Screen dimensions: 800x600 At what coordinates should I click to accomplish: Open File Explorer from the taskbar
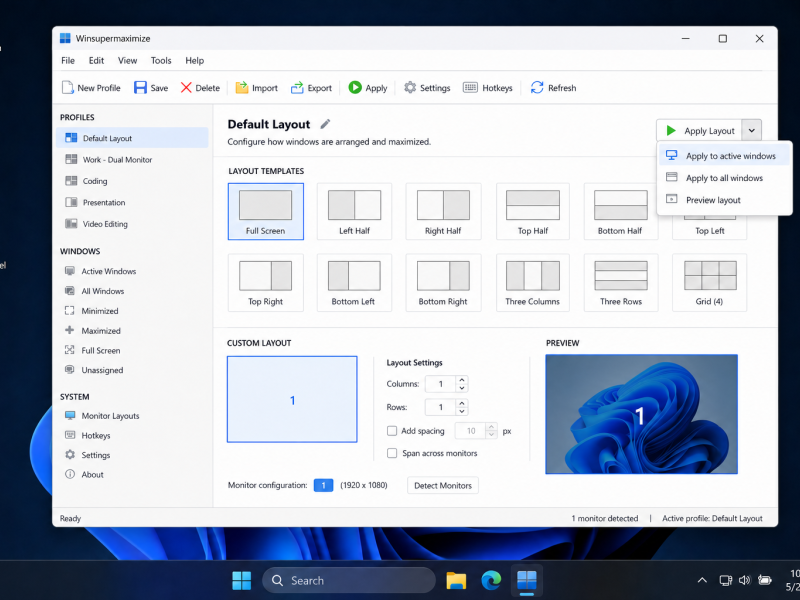pyautogui.click(x=456, y=581)
